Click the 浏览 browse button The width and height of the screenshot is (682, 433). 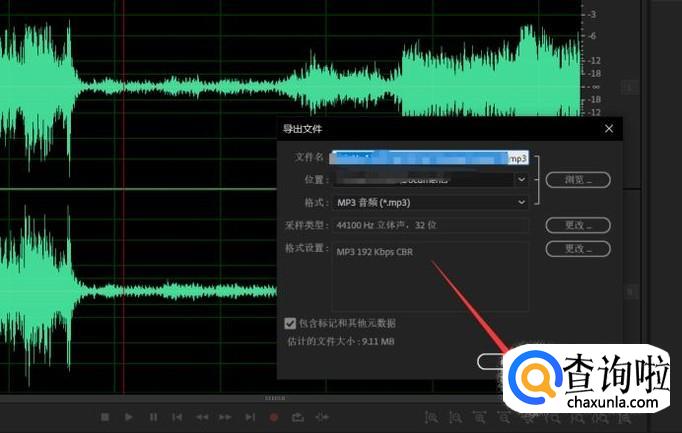click(578, 180)
